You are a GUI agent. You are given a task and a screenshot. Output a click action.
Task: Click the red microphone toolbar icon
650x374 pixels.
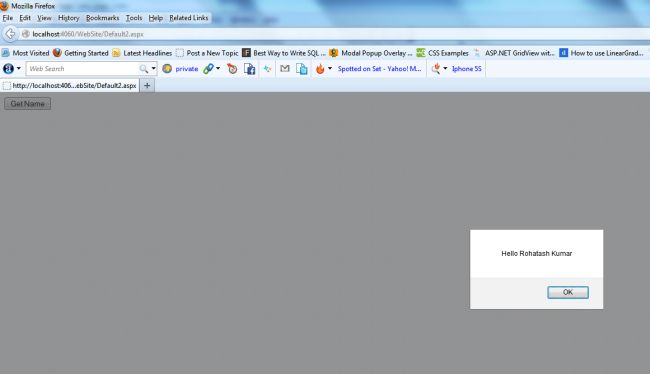(436, 69)
